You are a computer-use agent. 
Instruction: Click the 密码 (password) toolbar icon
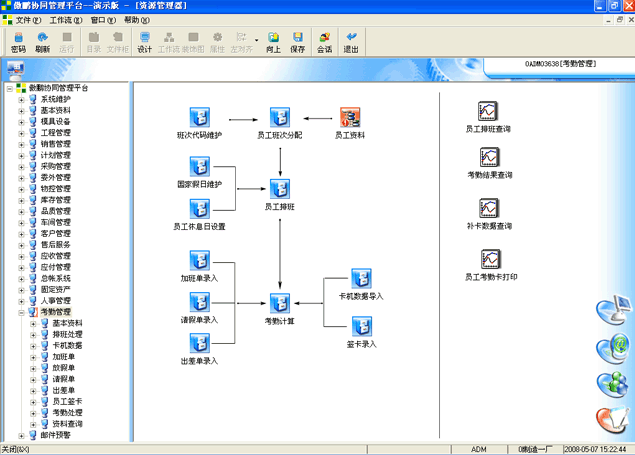pos(18,41)
